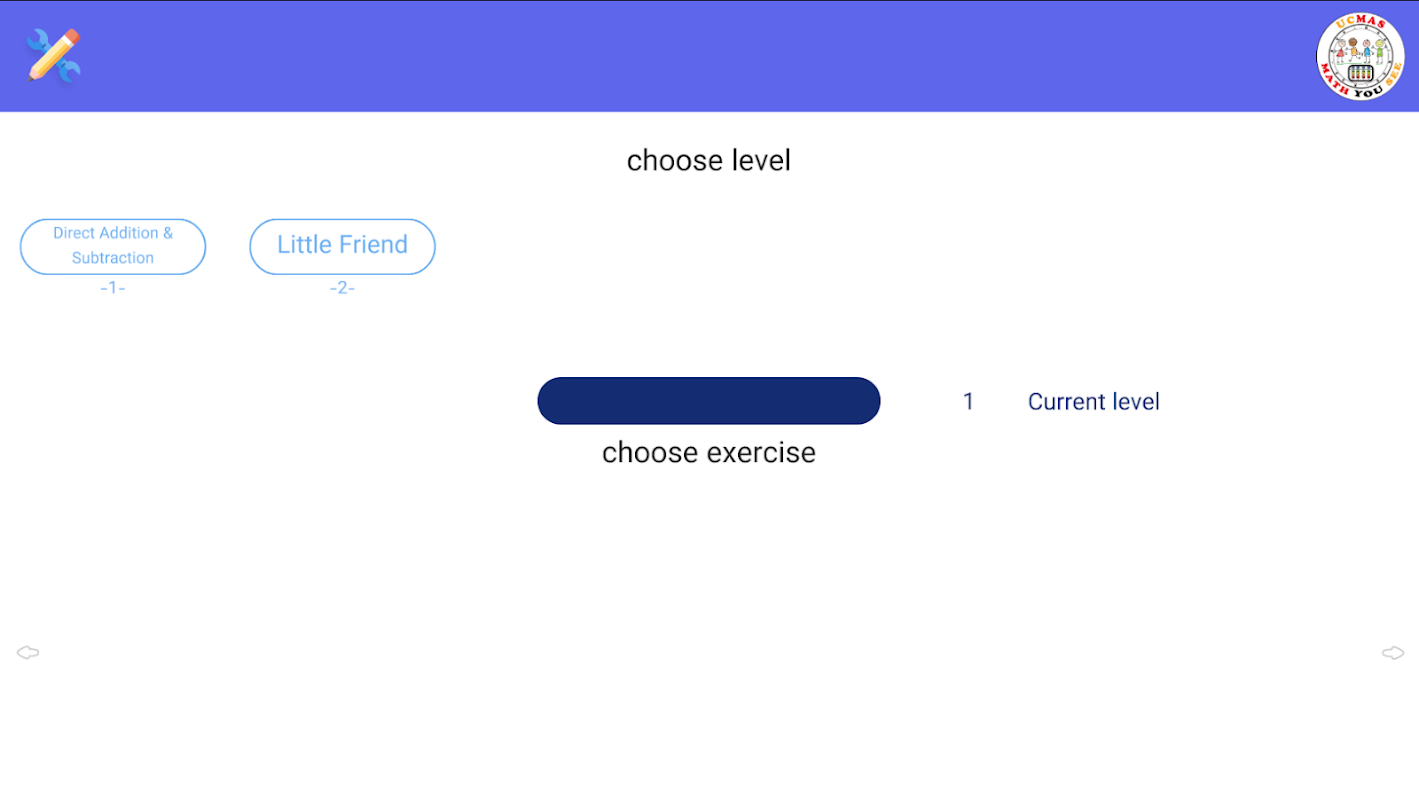Go to previous page with left arrow
Viewport: 1419px width, 800px height.
28,653
